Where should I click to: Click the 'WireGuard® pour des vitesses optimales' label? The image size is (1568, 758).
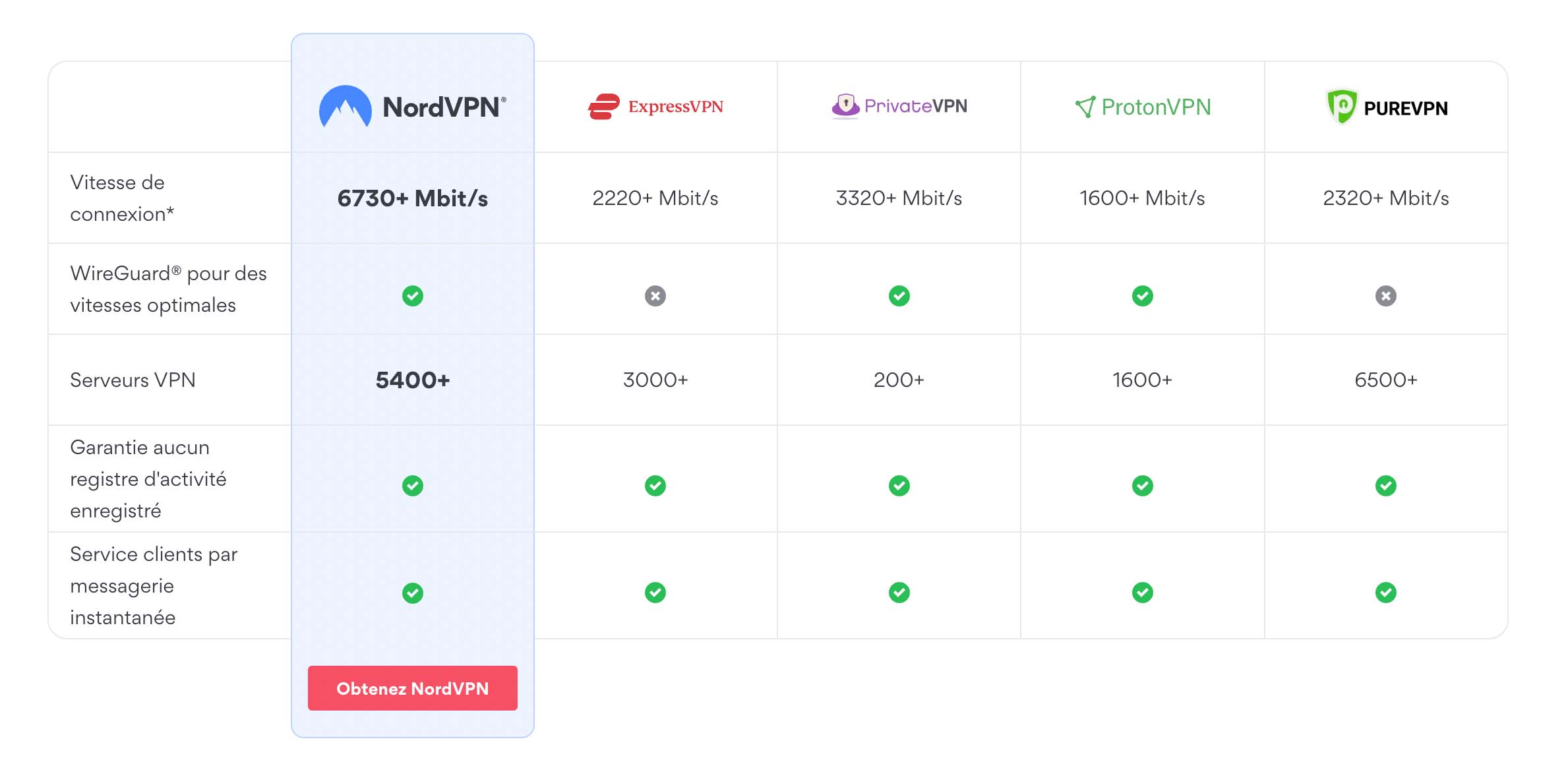(168, 289)
